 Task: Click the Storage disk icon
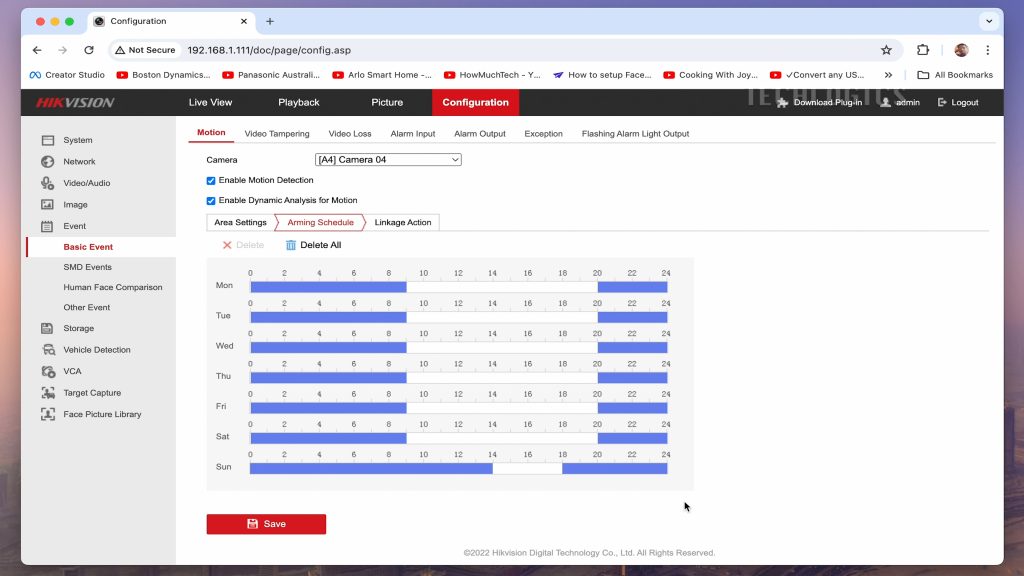coord(47,328)
